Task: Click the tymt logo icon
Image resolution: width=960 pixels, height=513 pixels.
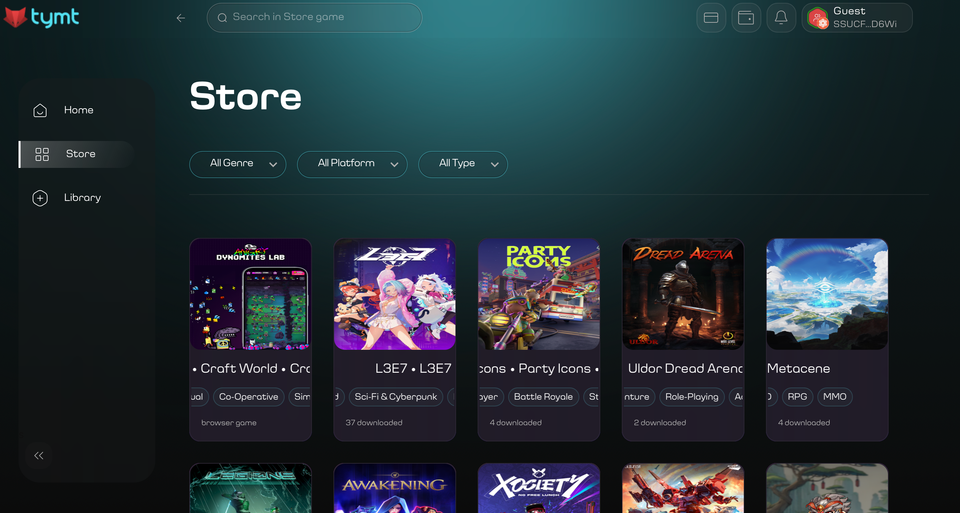Action: click(16, 17)
